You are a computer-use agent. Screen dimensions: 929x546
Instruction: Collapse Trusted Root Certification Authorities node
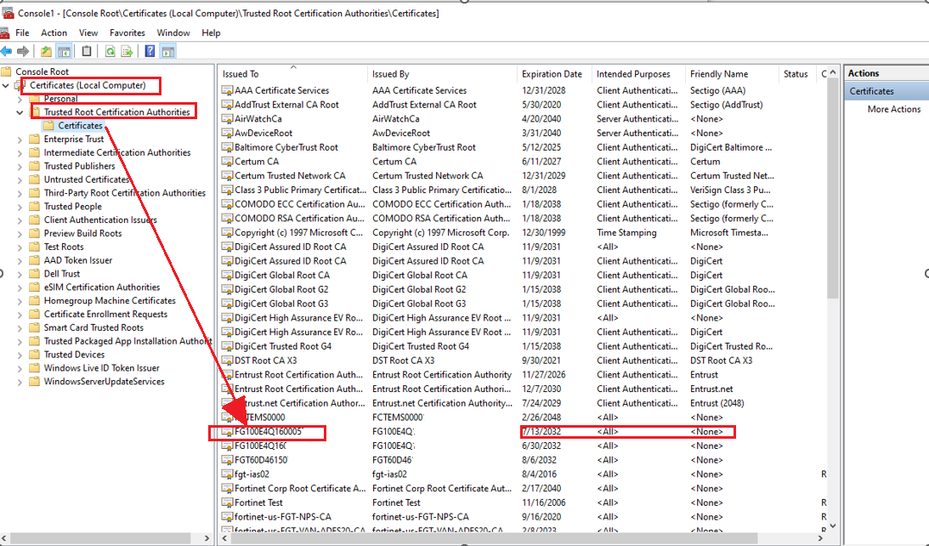(21, 113)
